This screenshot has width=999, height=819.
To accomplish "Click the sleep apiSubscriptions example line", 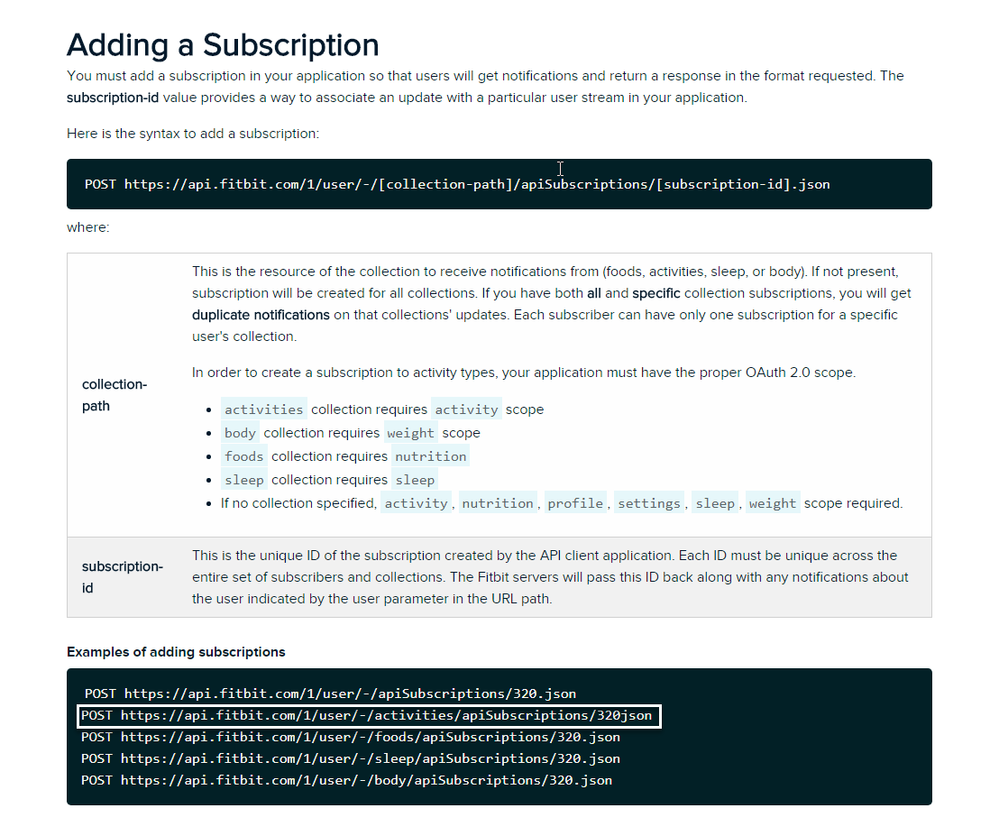I will pos(350,759).
